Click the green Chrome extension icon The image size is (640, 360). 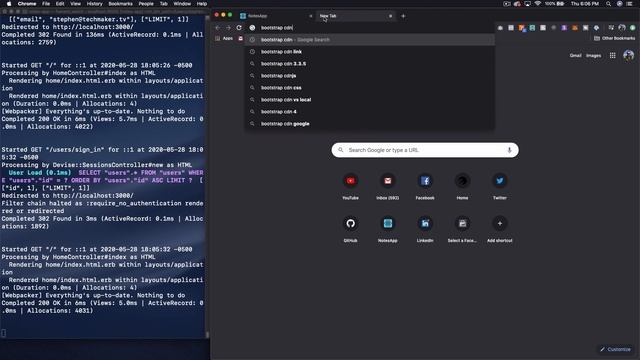coord(632,28)
